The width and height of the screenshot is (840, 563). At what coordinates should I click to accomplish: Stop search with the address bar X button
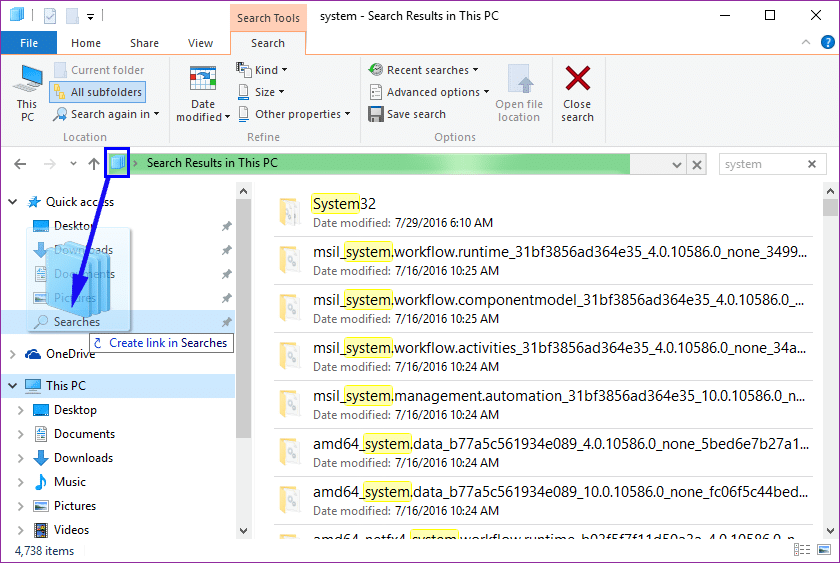coord(696,164)
